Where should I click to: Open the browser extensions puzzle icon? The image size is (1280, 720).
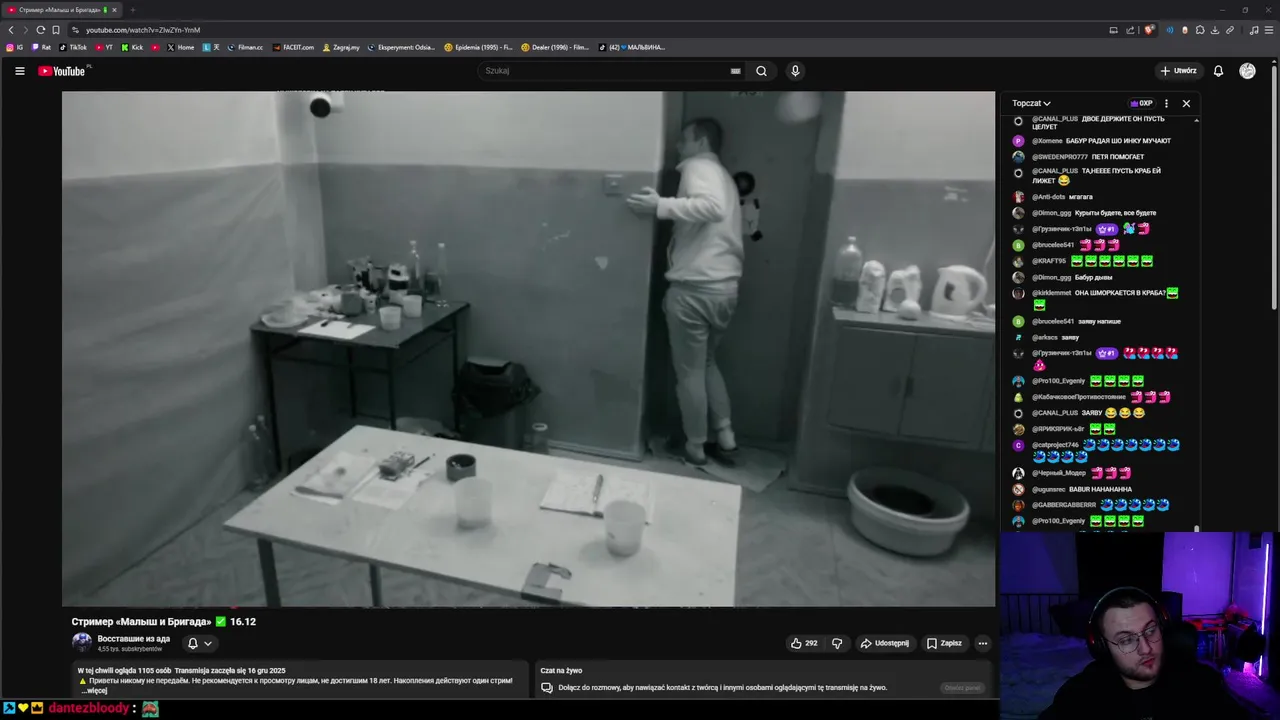pyautogui.click(x=1200, y=30)
